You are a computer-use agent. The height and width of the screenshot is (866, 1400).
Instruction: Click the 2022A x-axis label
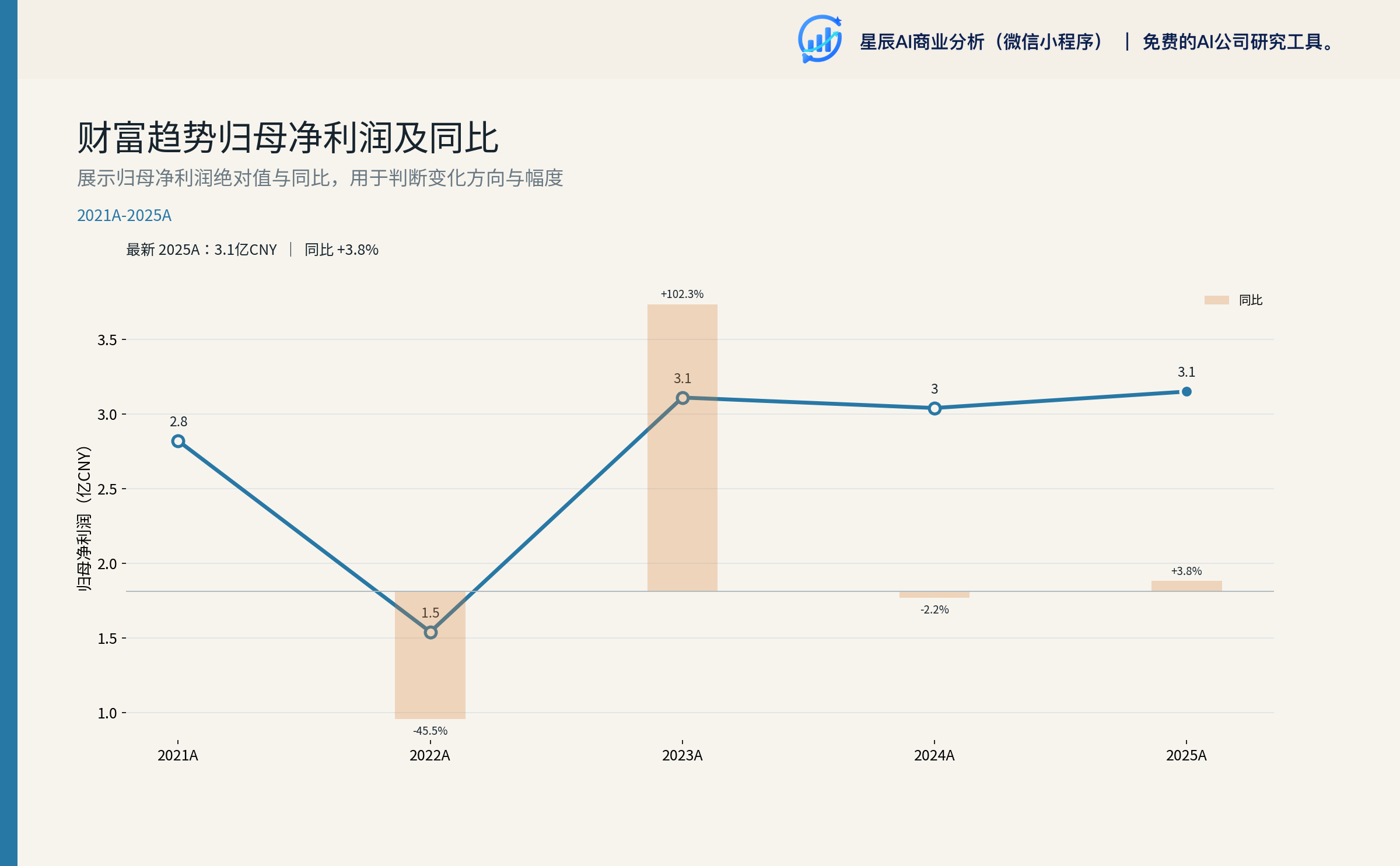point(430,756)
